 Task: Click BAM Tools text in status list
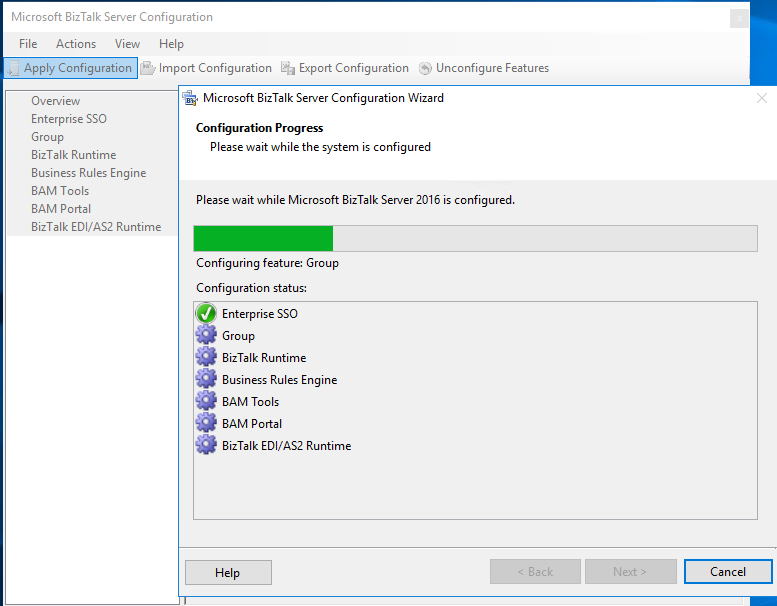coord(251,402)
